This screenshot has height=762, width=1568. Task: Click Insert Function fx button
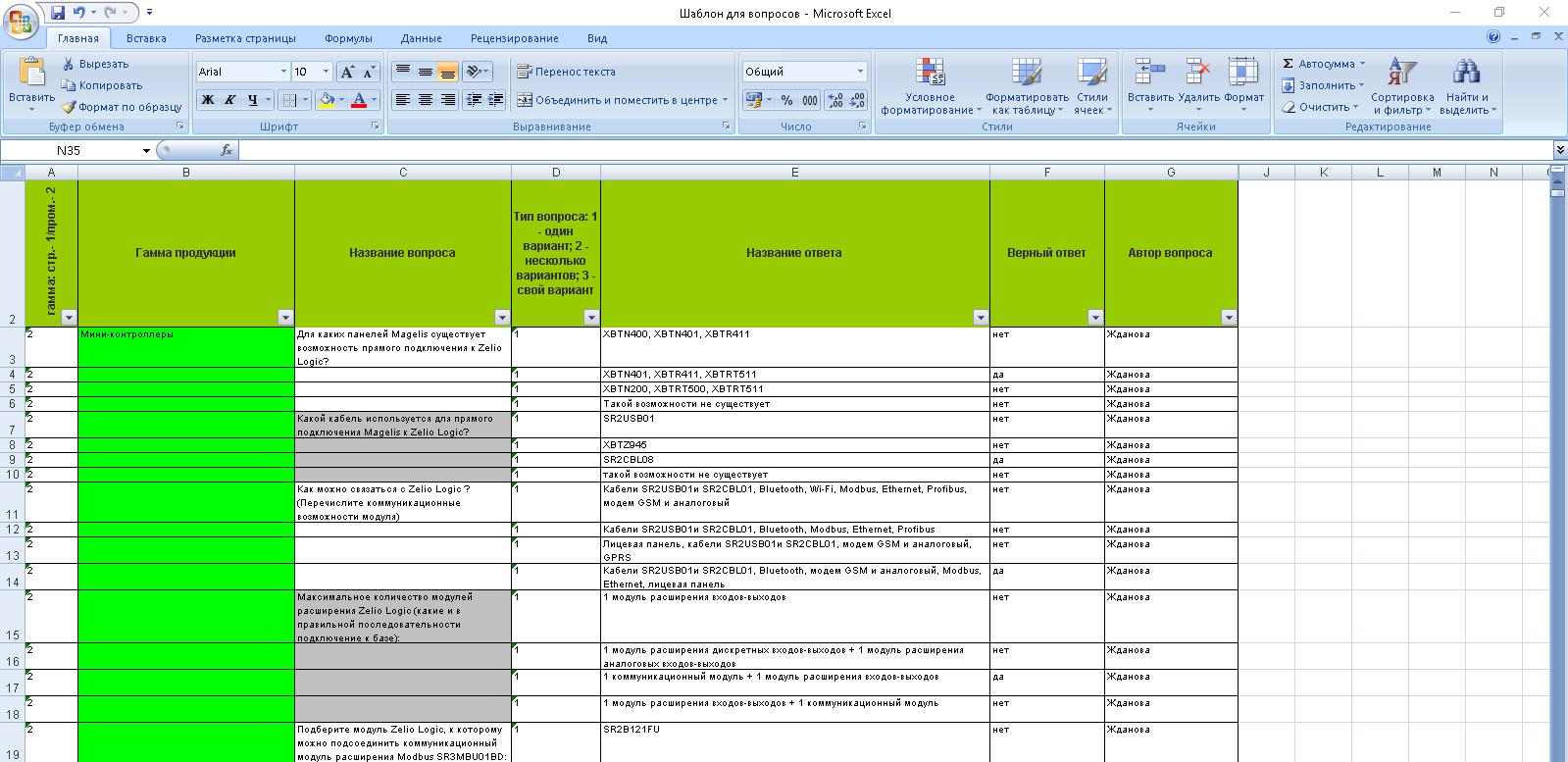pos(227,150)
